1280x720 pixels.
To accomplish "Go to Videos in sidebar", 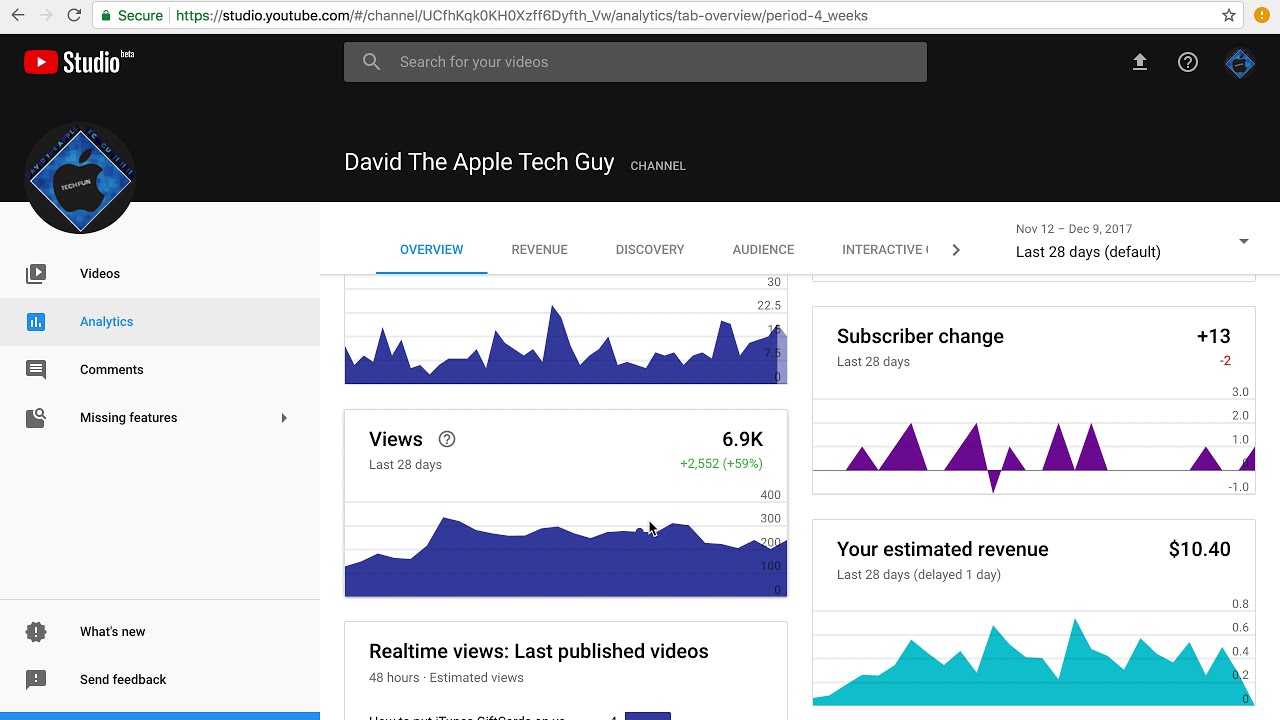I will (x=100, y=274).
